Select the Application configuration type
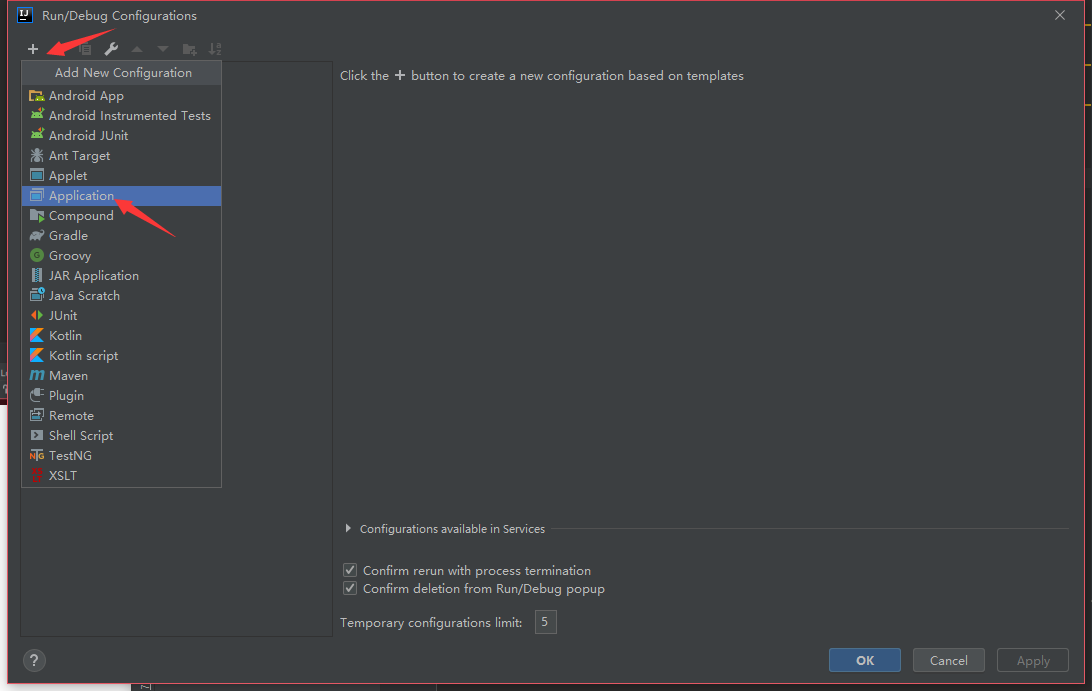 point(122,196)
